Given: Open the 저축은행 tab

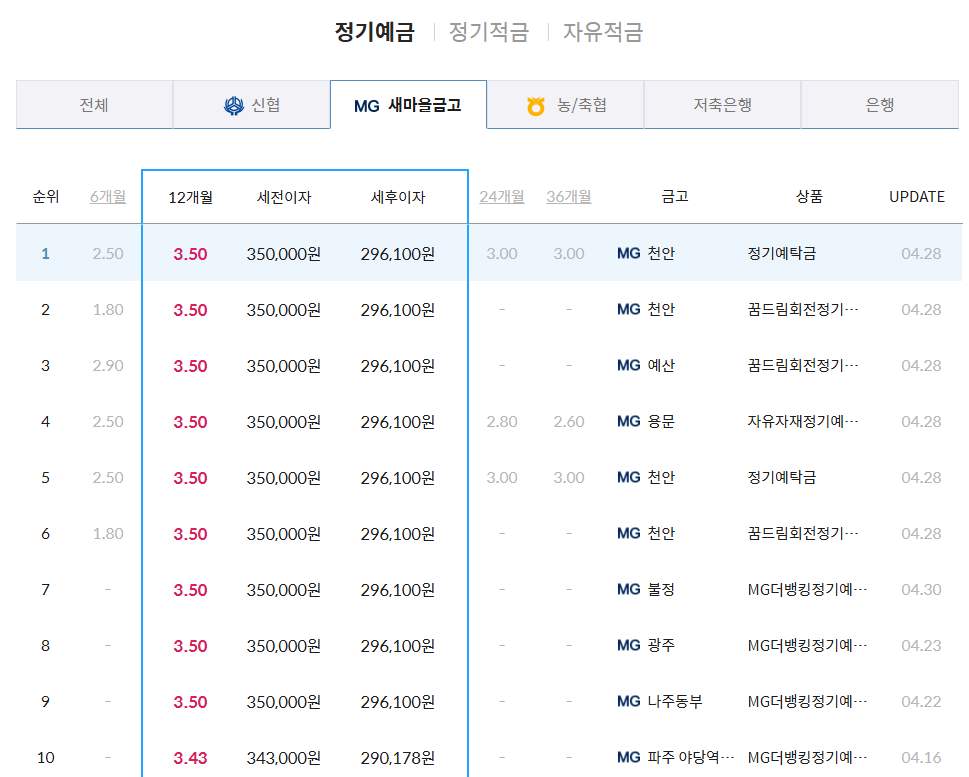Looking at the screenshot, I should click(722, 104).
